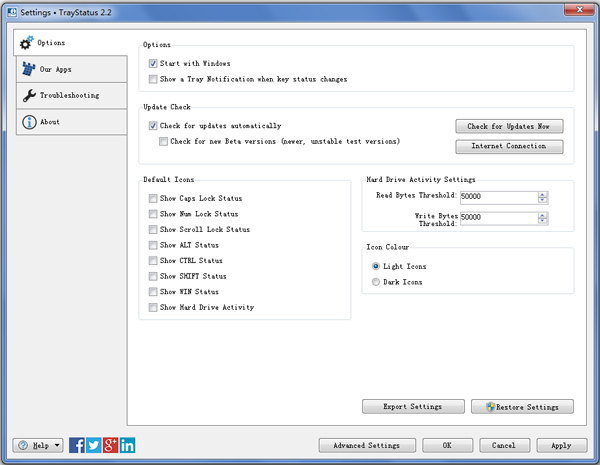Click the Export Settings button
Image resolution: width=600 pixels, height=465 pixels.
(413, 406)
